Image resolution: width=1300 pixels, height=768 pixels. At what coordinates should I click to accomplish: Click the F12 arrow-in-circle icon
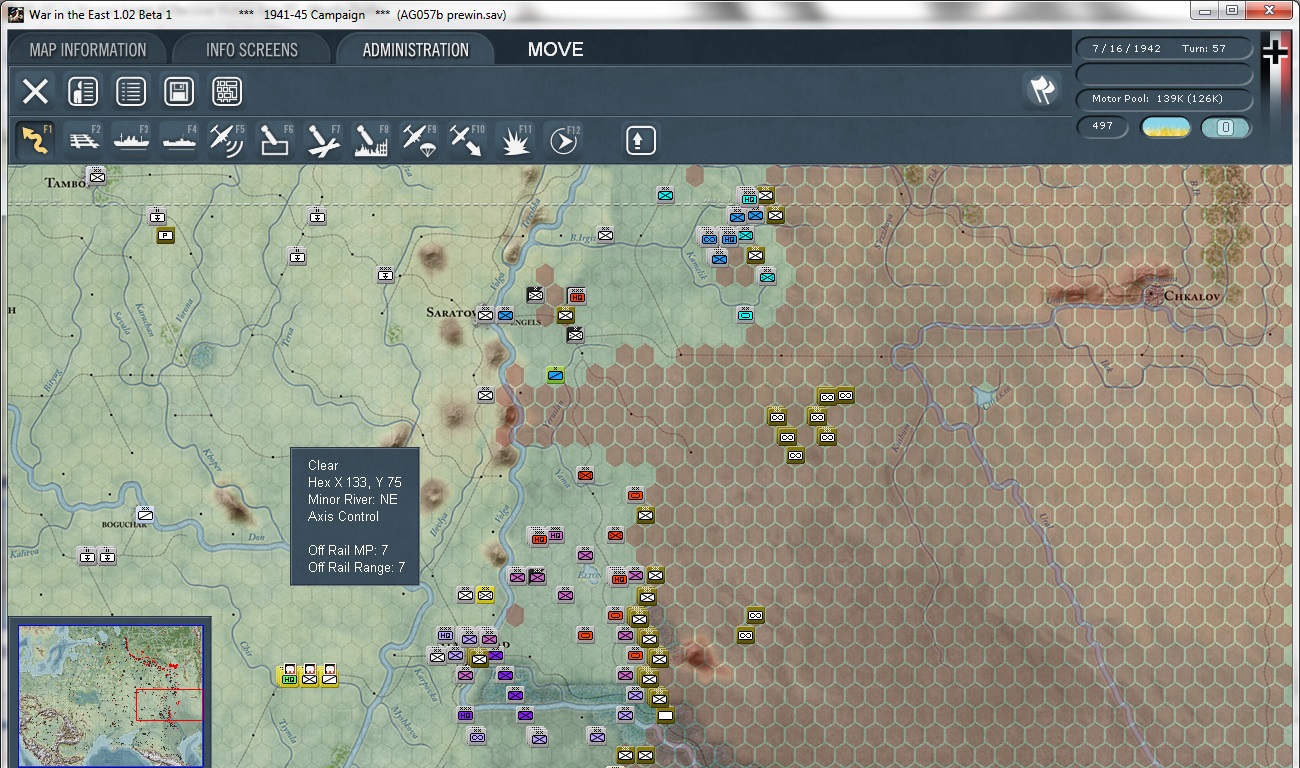[x=563, y=140]
